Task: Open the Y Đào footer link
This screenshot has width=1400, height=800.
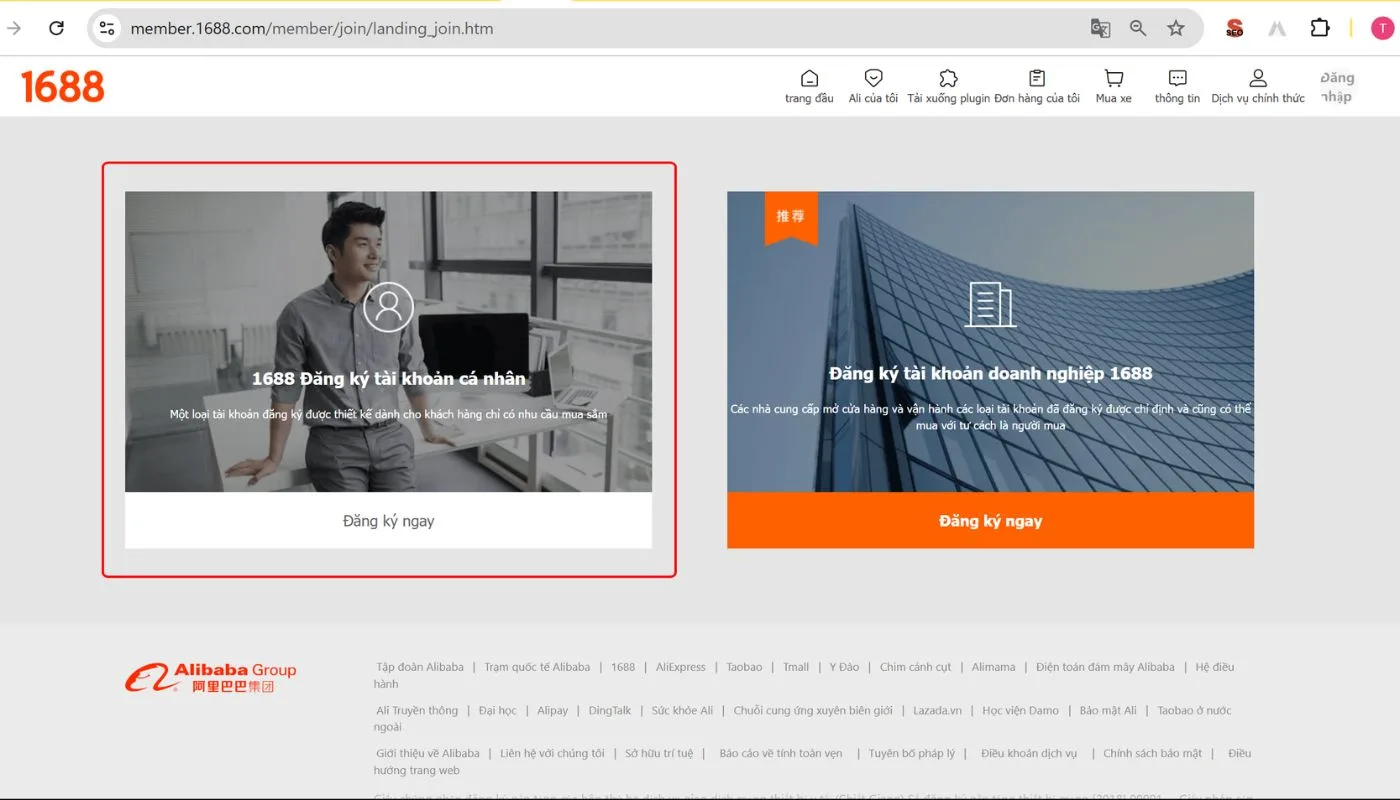Action: coord(844,667)
